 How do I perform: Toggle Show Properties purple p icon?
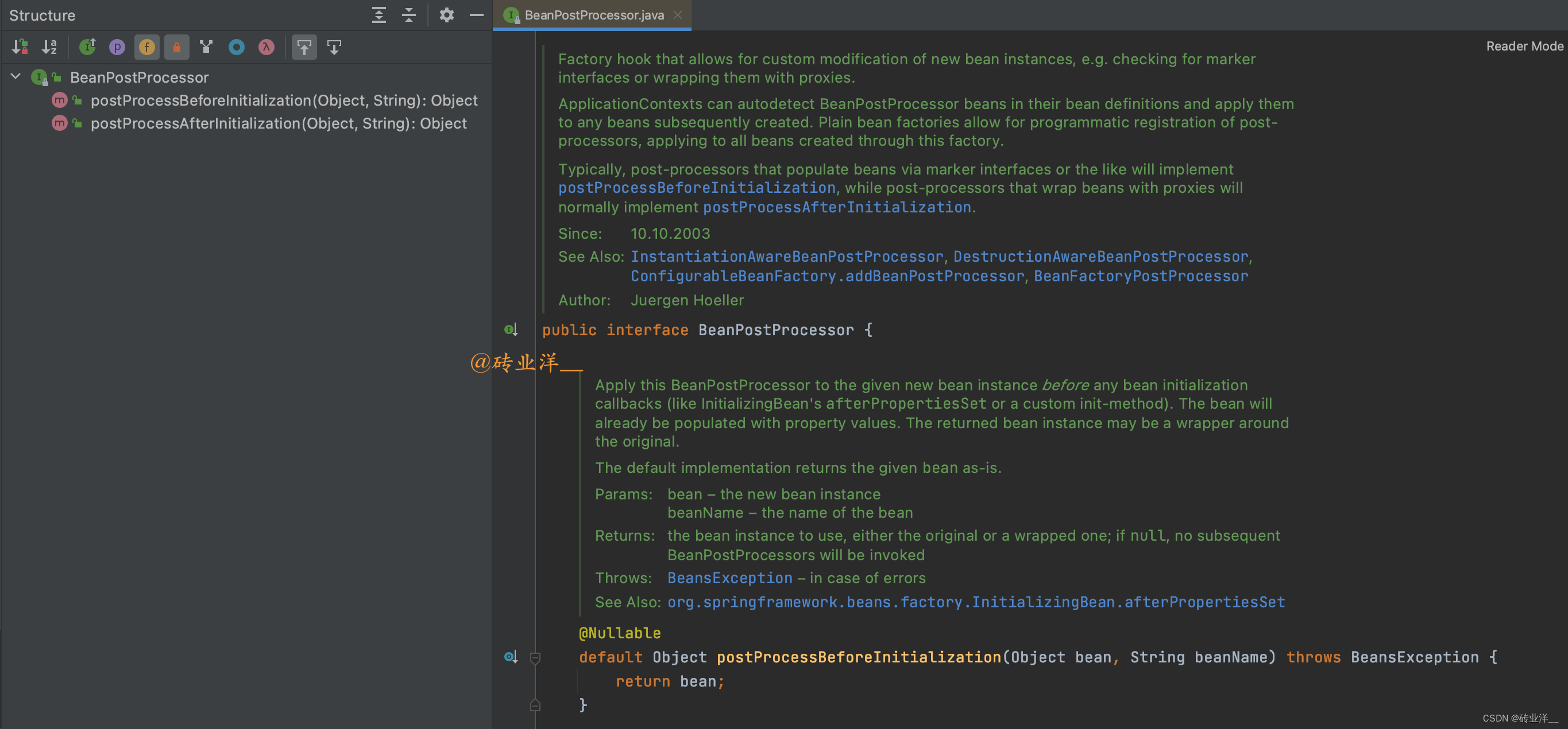pos(117,47)
